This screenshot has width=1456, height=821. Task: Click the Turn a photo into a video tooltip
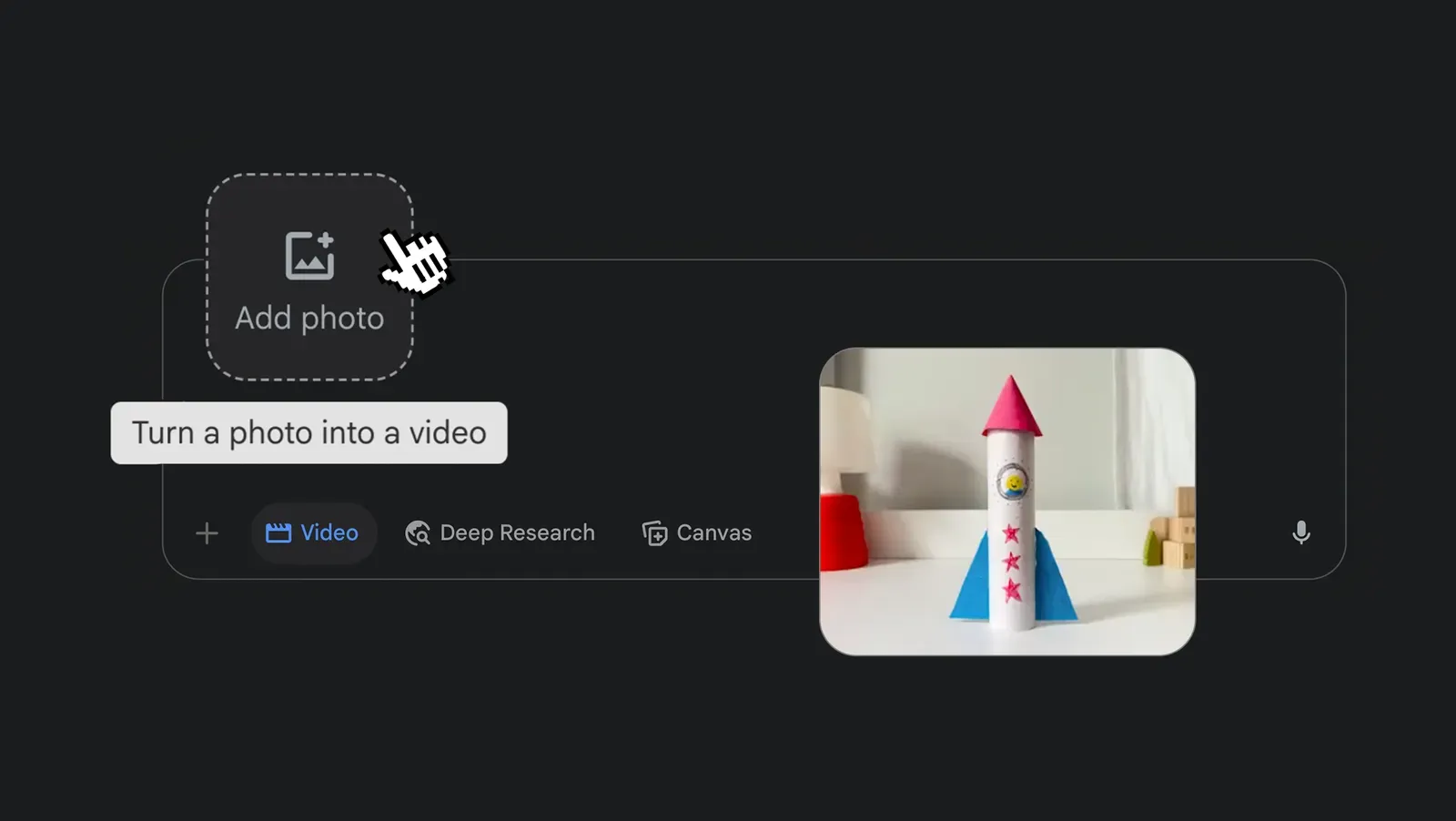[308, 432]
